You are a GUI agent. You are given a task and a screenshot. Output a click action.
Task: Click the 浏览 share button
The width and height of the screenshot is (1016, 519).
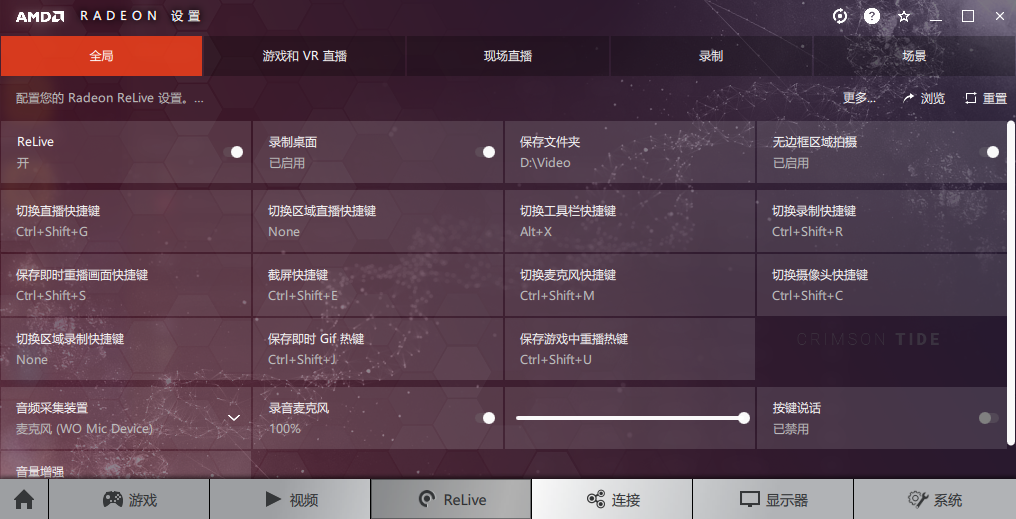[x=923, y=98]
